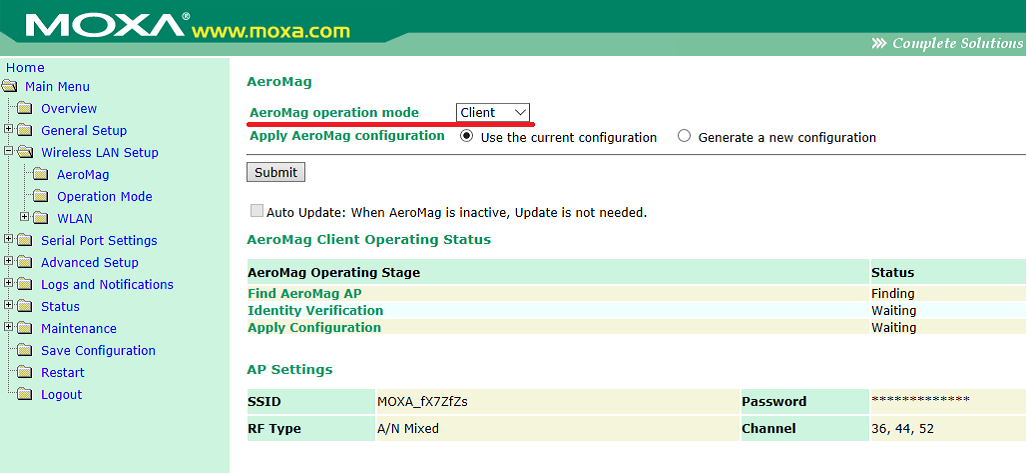Screen dimensions: 1027x474
Task: Expand the WLAN tree node
Action: (x=25, y=218)
